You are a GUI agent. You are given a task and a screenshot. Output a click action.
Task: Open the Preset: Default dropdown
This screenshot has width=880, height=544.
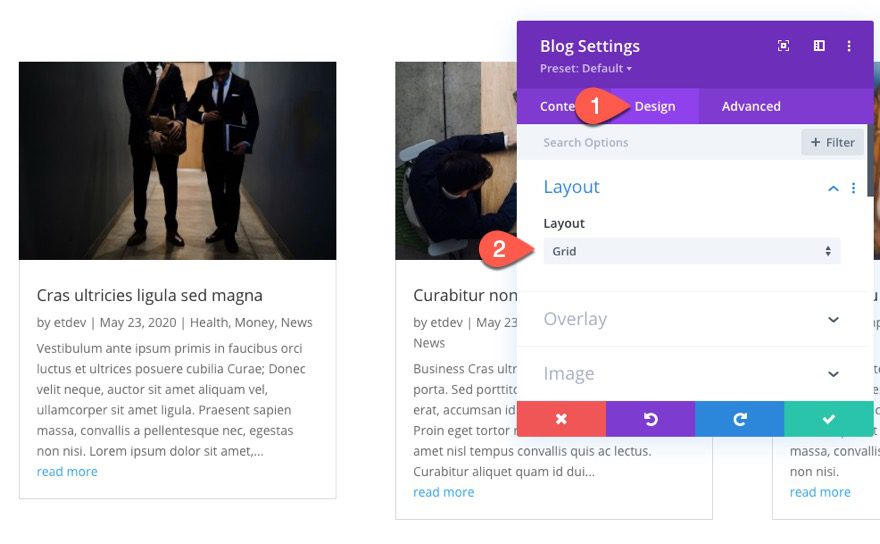tap(587, 69)
